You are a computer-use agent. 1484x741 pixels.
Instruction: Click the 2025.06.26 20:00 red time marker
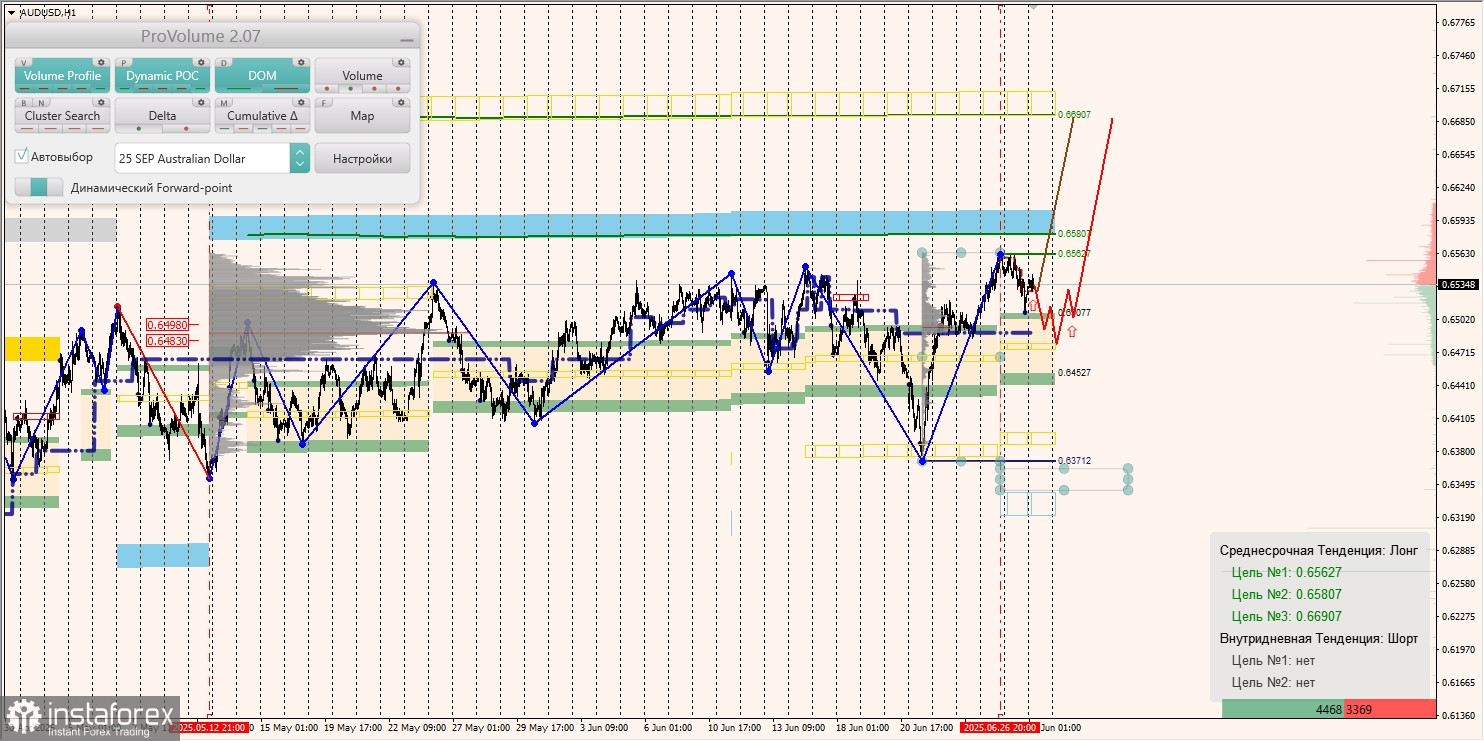point(999,728)
